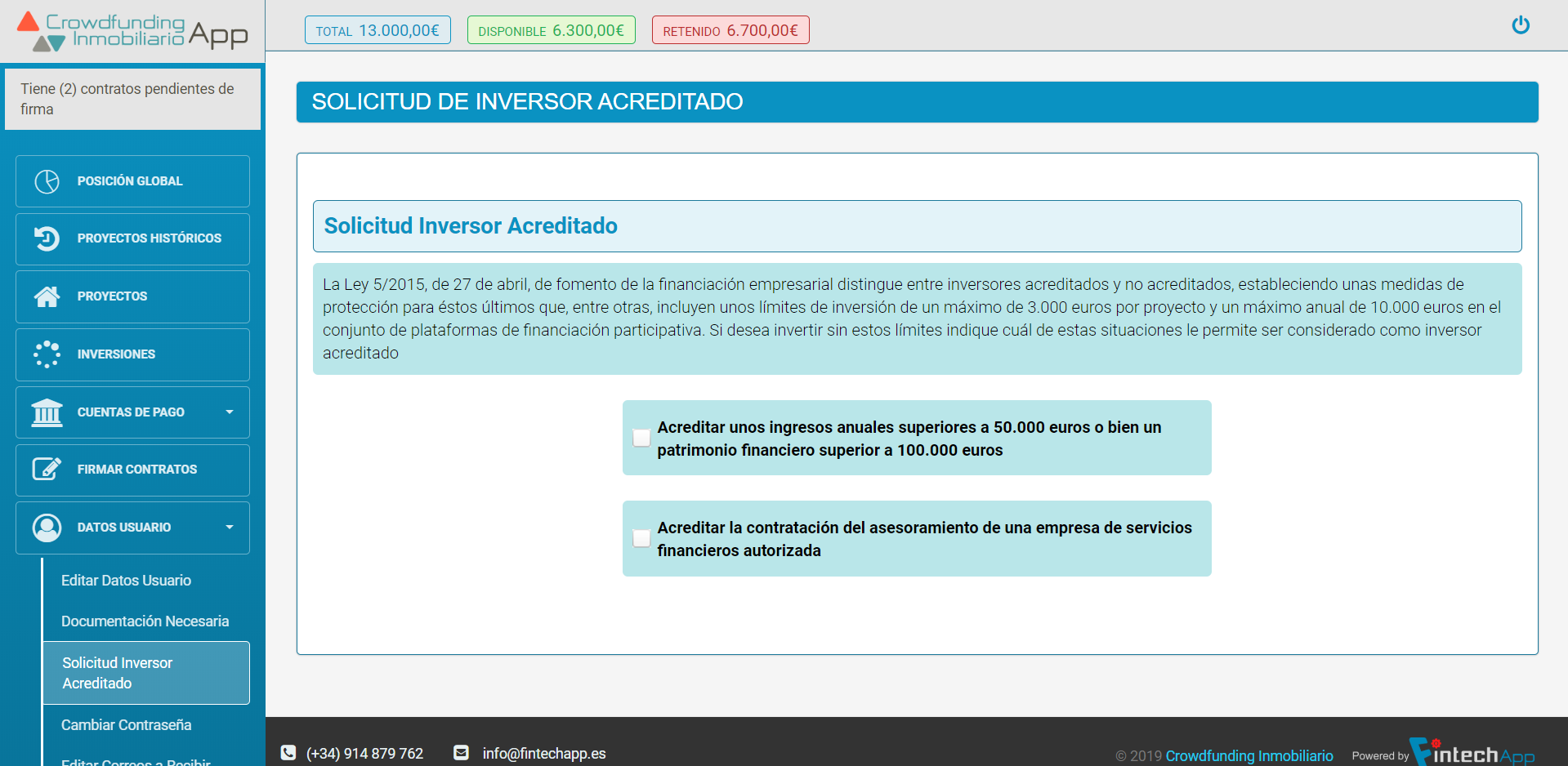The width and height of the screenshot is (1568, 766).
Task: Click the info@fintechapp.es email address
Action: click(x=544, y=753)
